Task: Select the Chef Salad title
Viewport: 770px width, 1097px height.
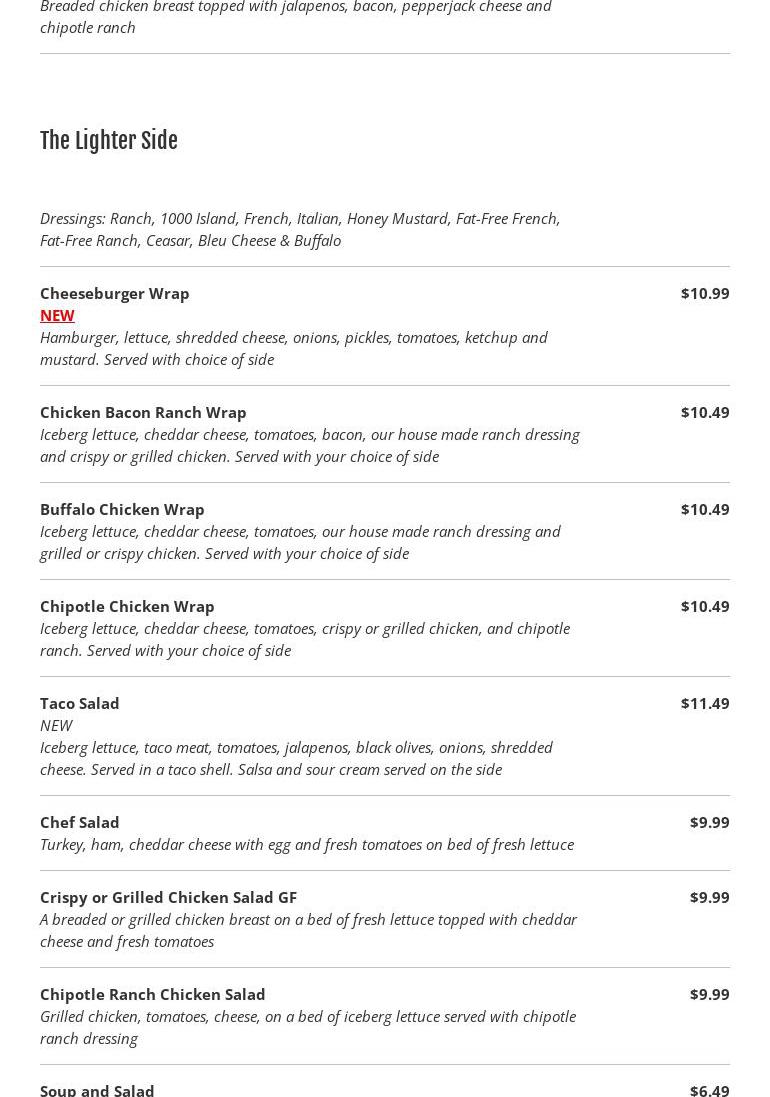Action: point(80,822)
